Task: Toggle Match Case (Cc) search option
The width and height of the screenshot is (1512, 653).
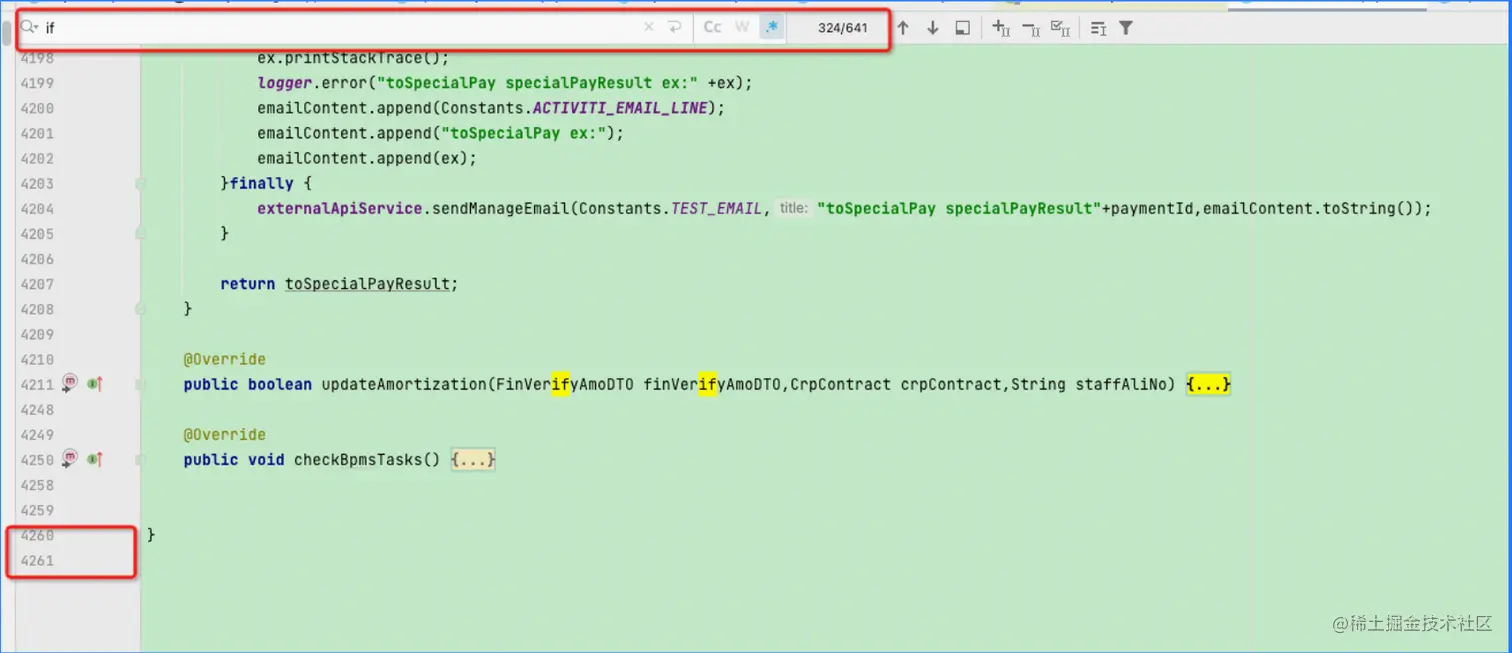Action: click(x=712, y=28)
